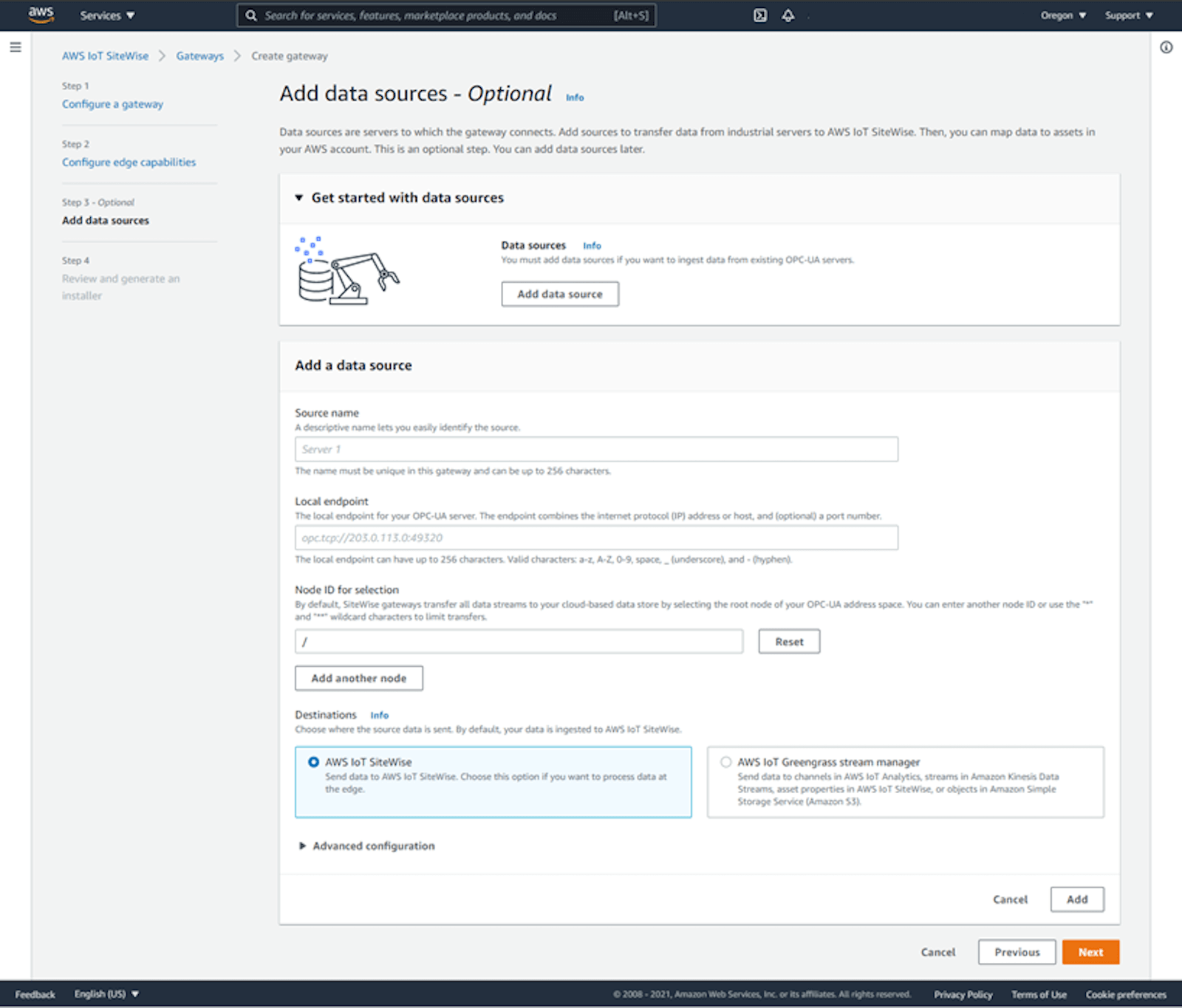Click the Add data source button
This screenshot has height=1008, width=1182.
(x=560, y=294)
